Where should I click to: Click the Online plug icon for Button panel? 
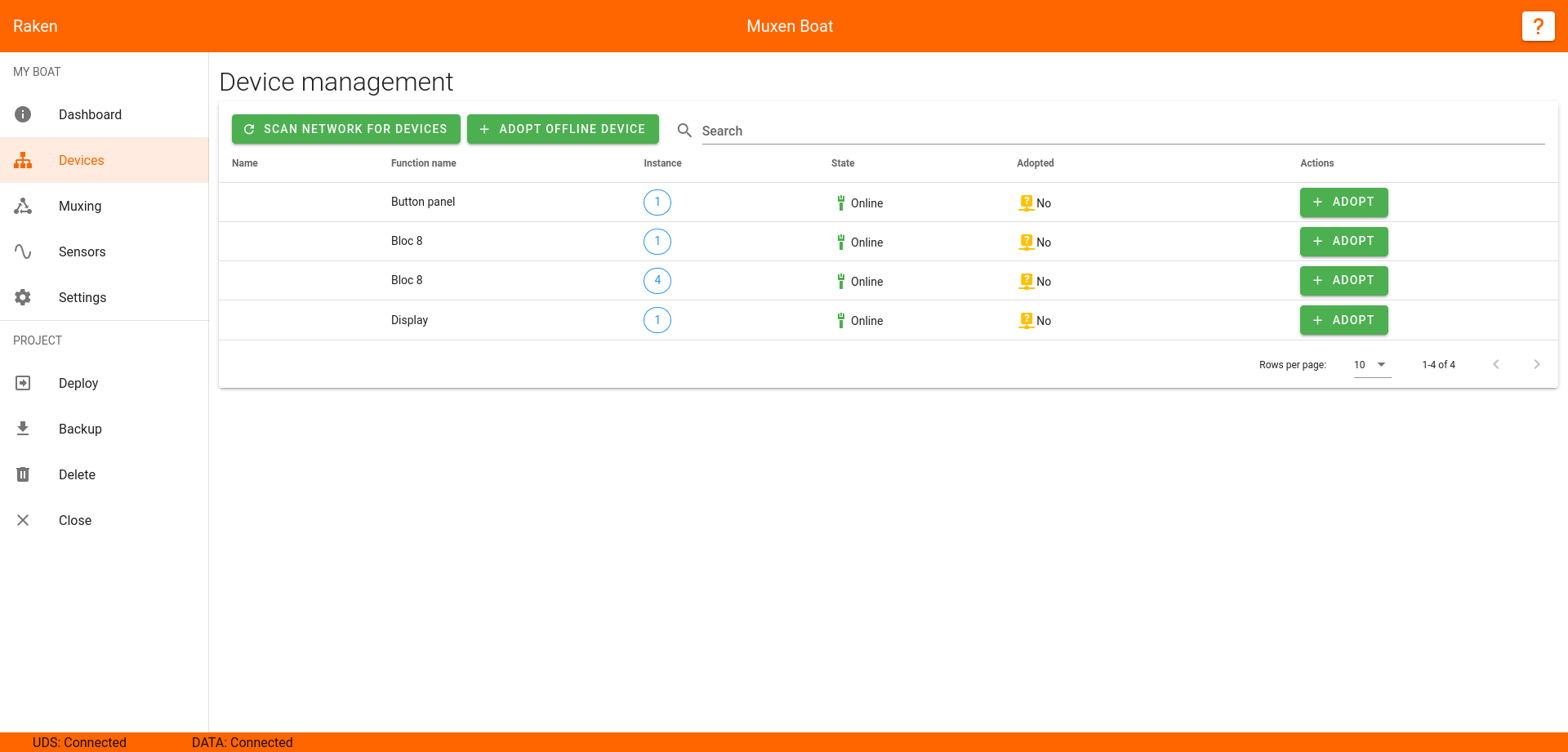click(840, 202)
